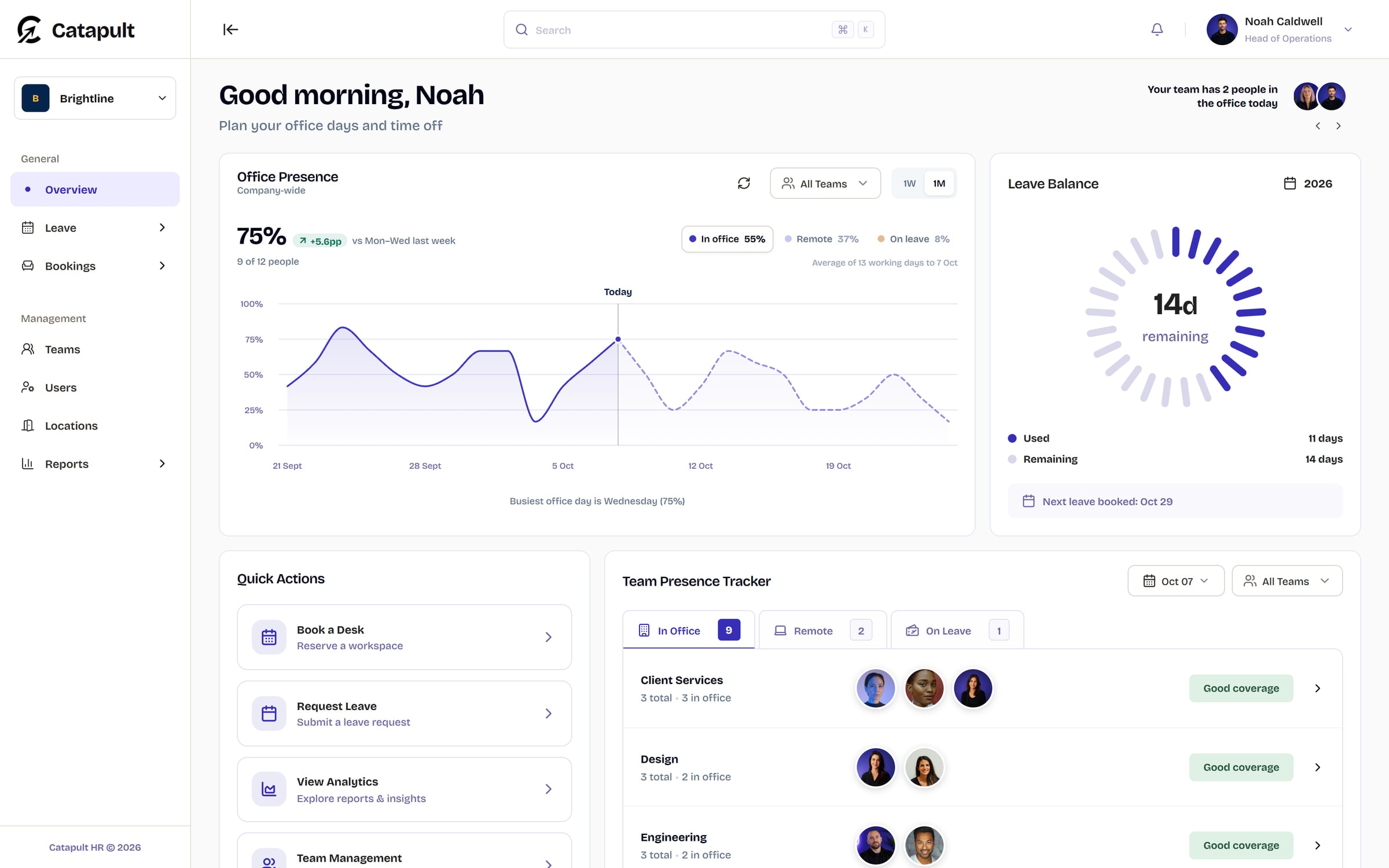This screenshot has height=868, width=1389.
Task: Click the Today marker on the chart
Action: pyautogui.click(x=618, y=339)
